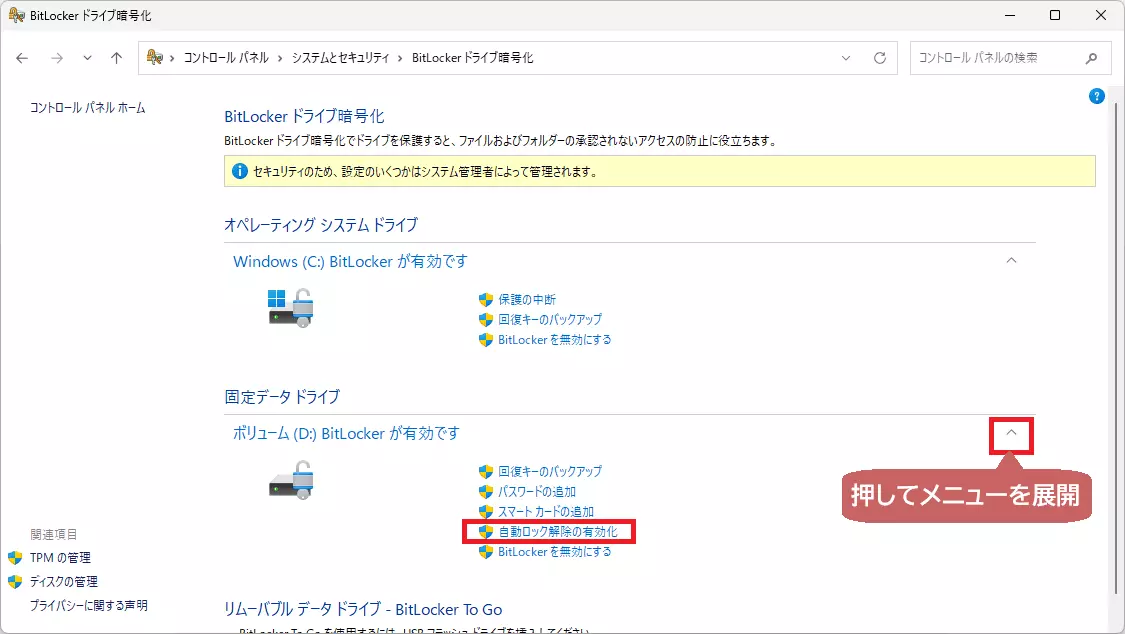Click the forward navigation arrow
Viewport: 1125px width, 634px height.
[x=57, y=58]
